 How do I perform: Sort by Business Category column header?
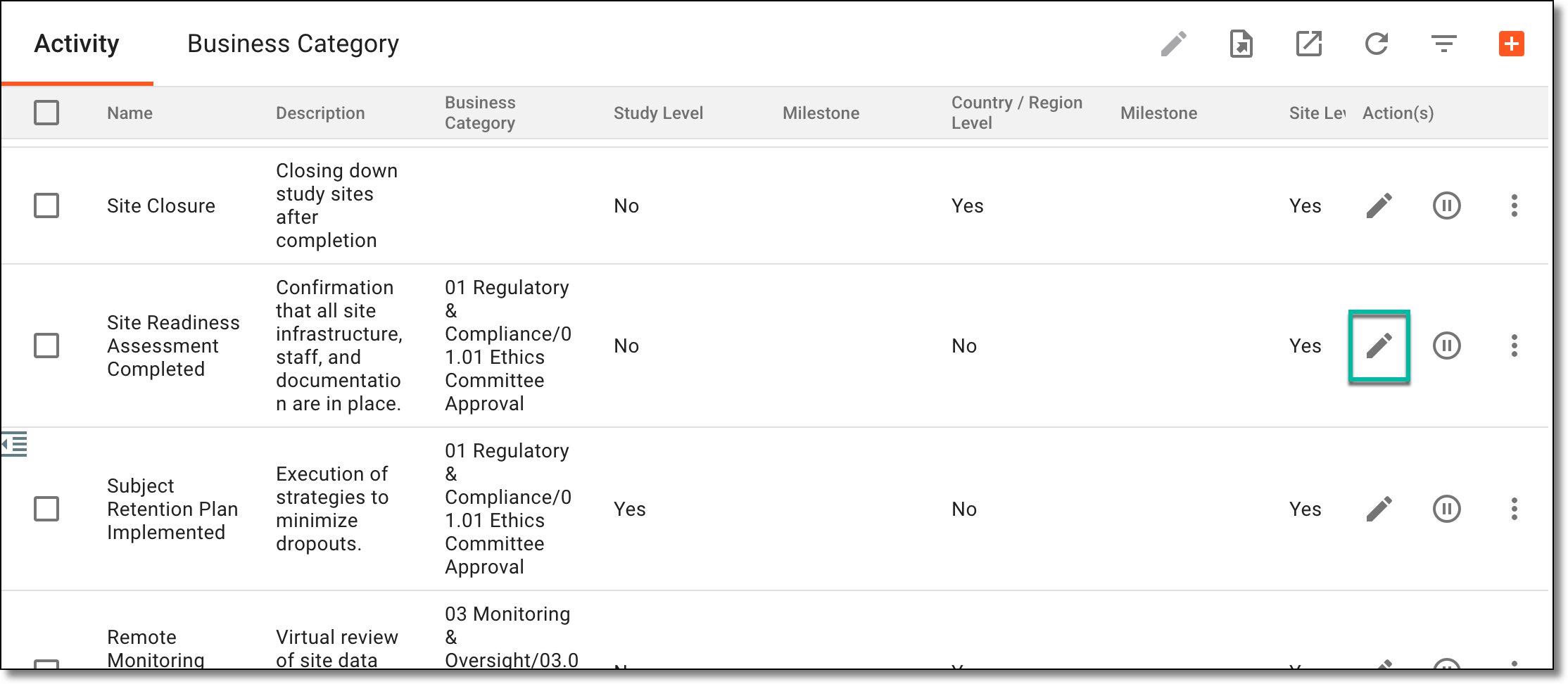coord(480,113)
